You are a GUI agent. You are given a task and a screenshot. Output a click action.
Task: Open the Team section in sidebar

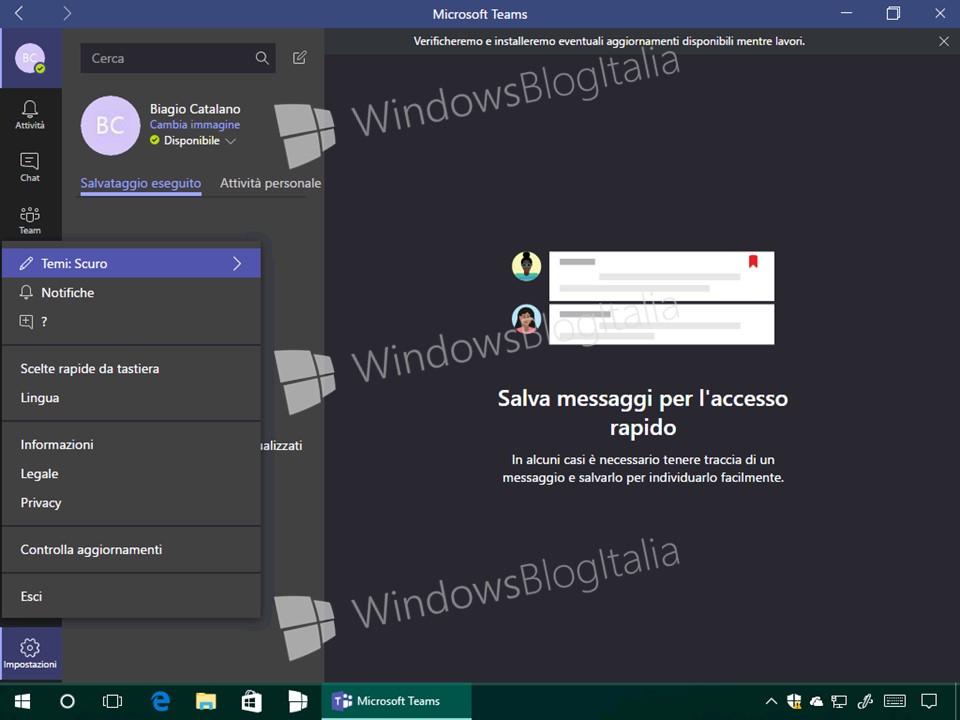[x=30, y=220]
